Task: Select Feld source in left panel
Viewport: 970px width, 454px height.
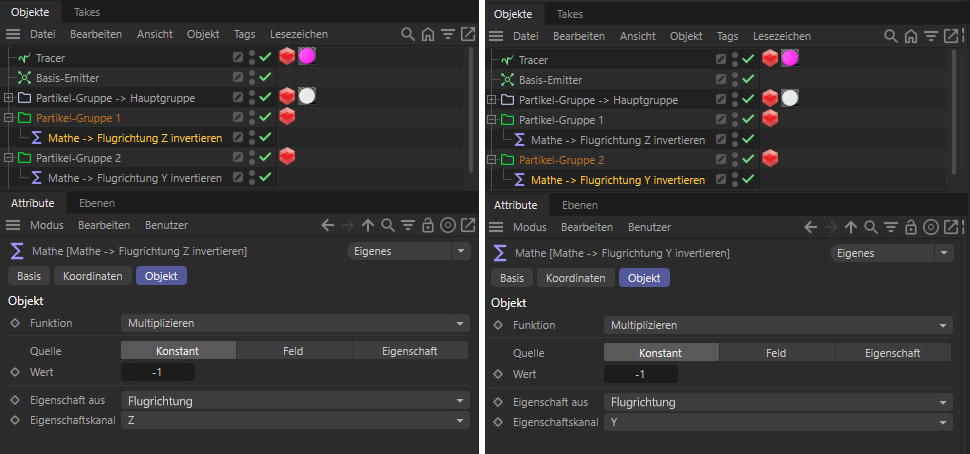Action: click(x=293, y=351)
